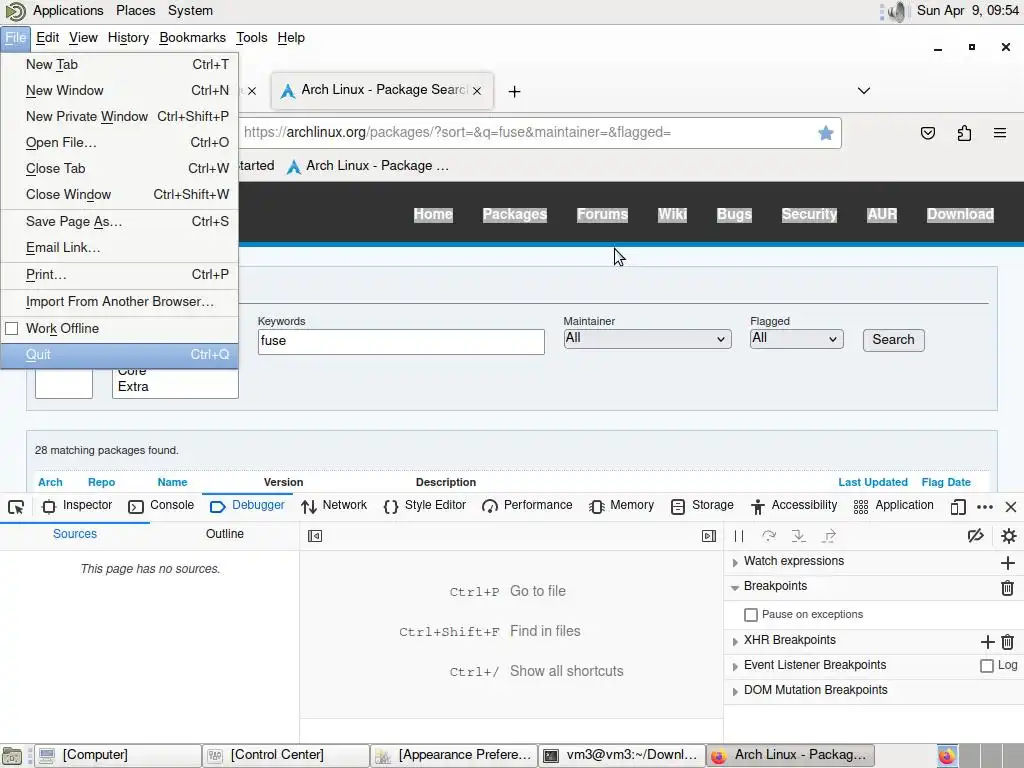This screenshot has height=768, width=1024.
Task: Click the element picker icon in DevTools
Action: tap(16, 507)
